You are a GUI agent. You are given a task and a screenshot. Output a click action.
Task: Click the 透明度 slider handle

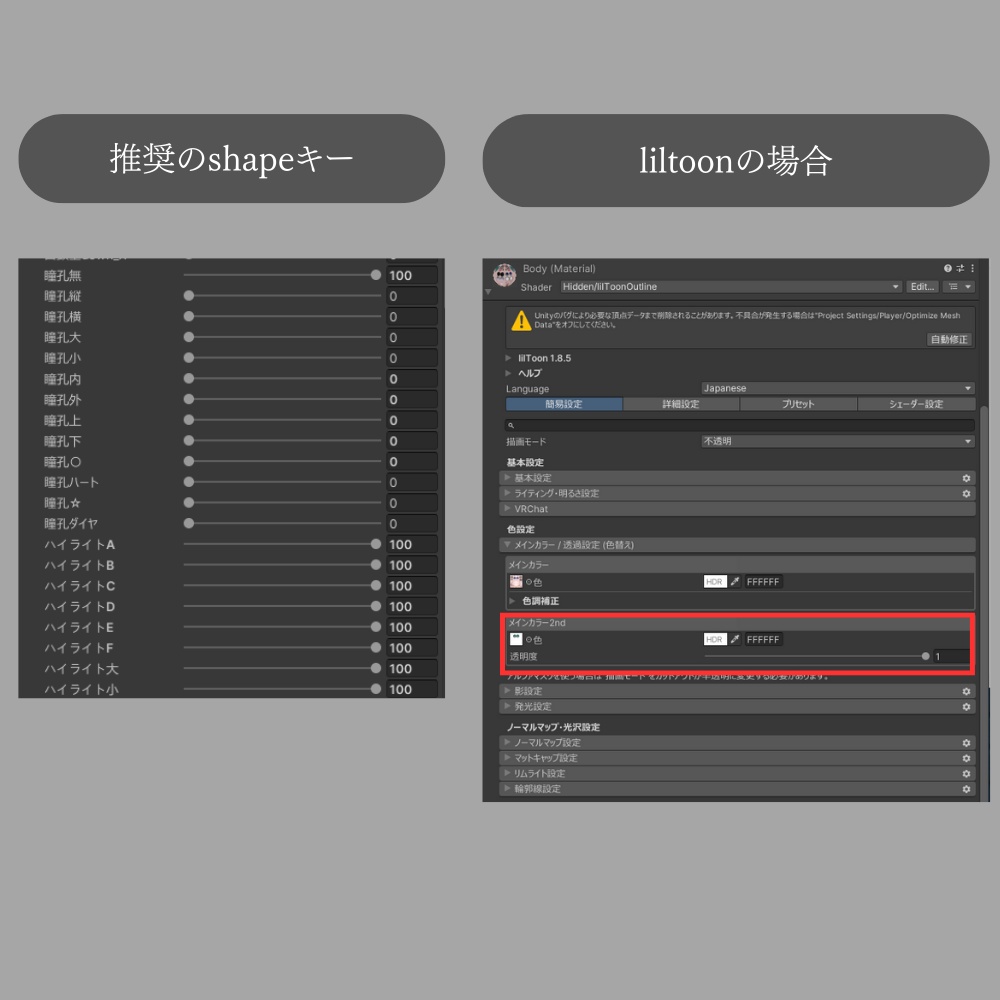click(x=925, y=656)
